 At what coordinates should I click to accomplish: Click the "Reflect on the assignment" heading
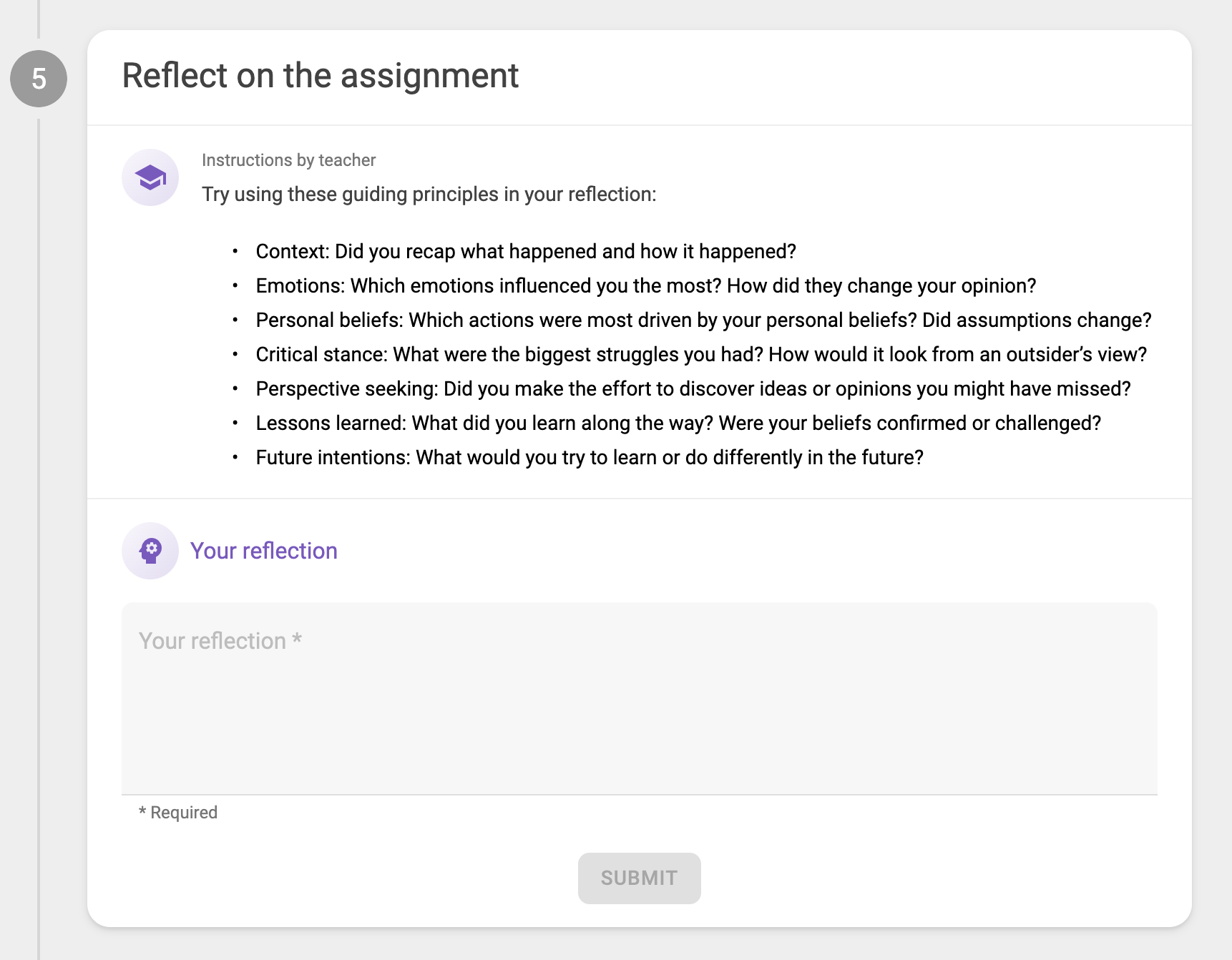tap(320, 76)
